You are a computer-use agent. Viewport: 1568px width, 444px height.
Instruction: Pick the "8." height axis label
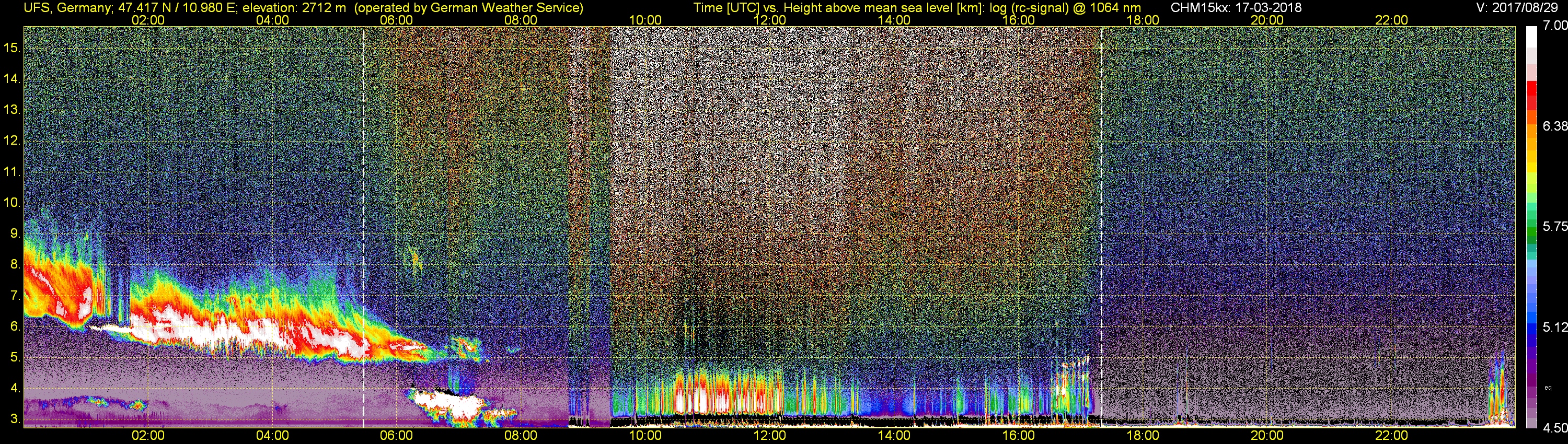[15, 265]
